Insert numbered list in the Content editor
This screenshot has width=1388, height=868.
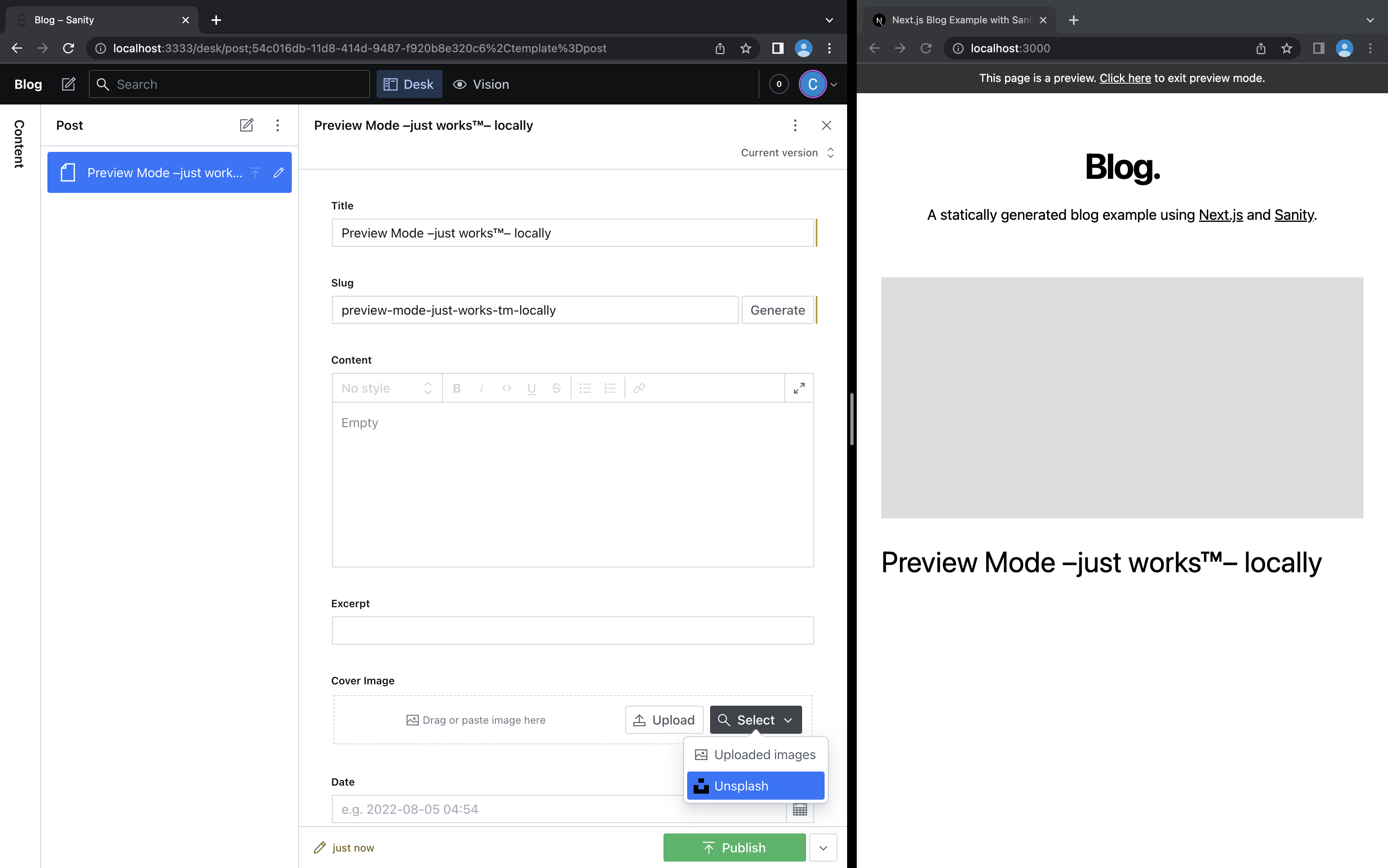[x=610, y=388]
